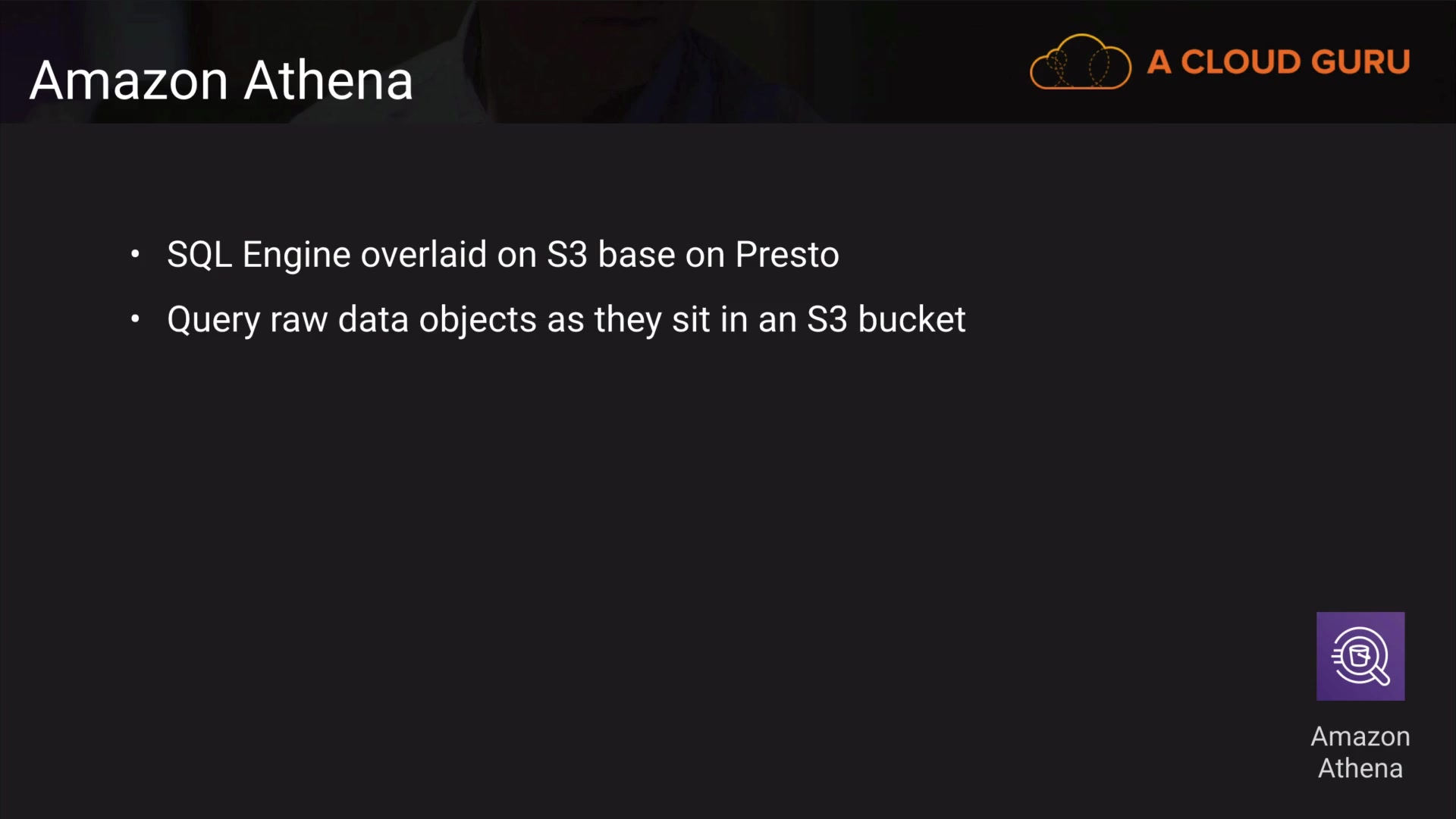The height and width of the screenshot is (819, 1456).
Task: Select the Amazon Athena slide title
Action: pyautogui.click(x=221, y=80)
